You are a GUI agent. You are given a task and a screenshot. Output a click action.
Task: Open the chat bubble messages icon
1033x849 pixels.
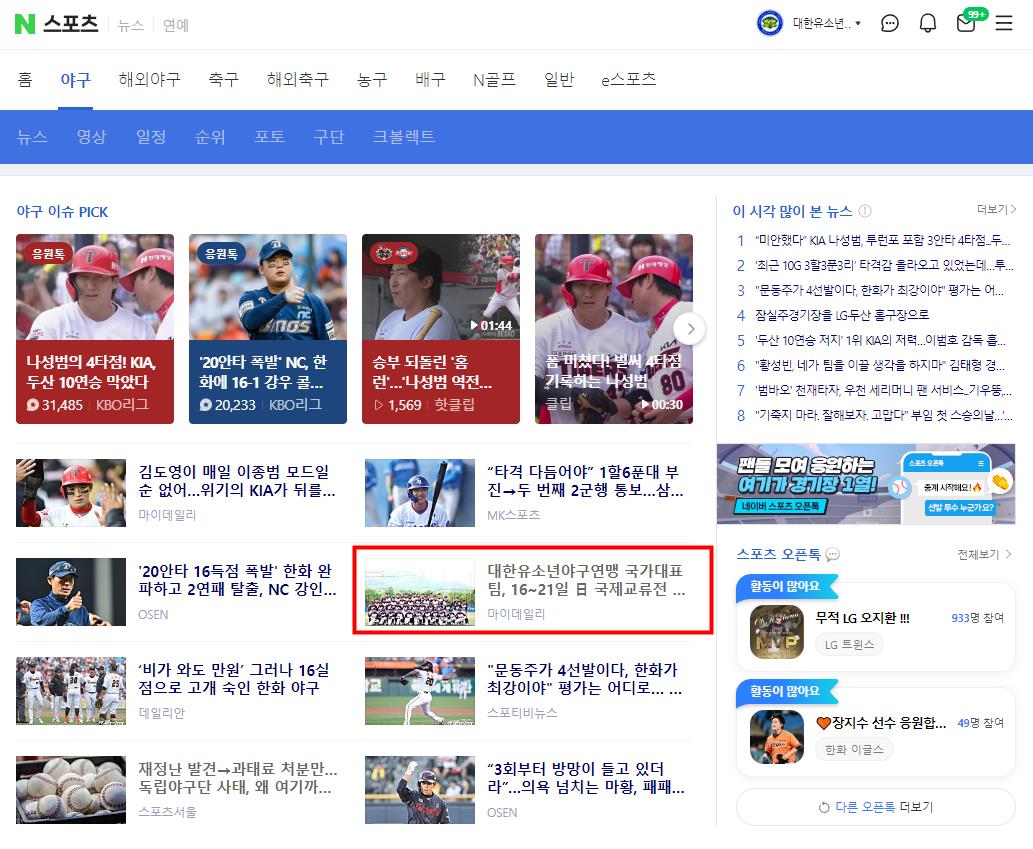pyautogui.click(x=889, y=24)
